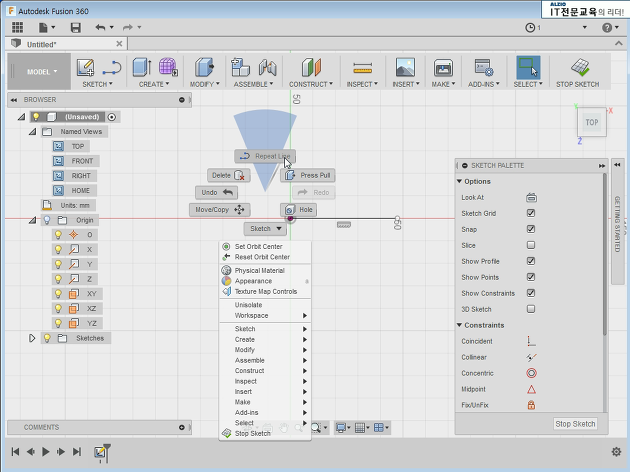Viewport: 630px width, 472px height.
Task: Apply the Collinear constraint icon
Action: 531,357
